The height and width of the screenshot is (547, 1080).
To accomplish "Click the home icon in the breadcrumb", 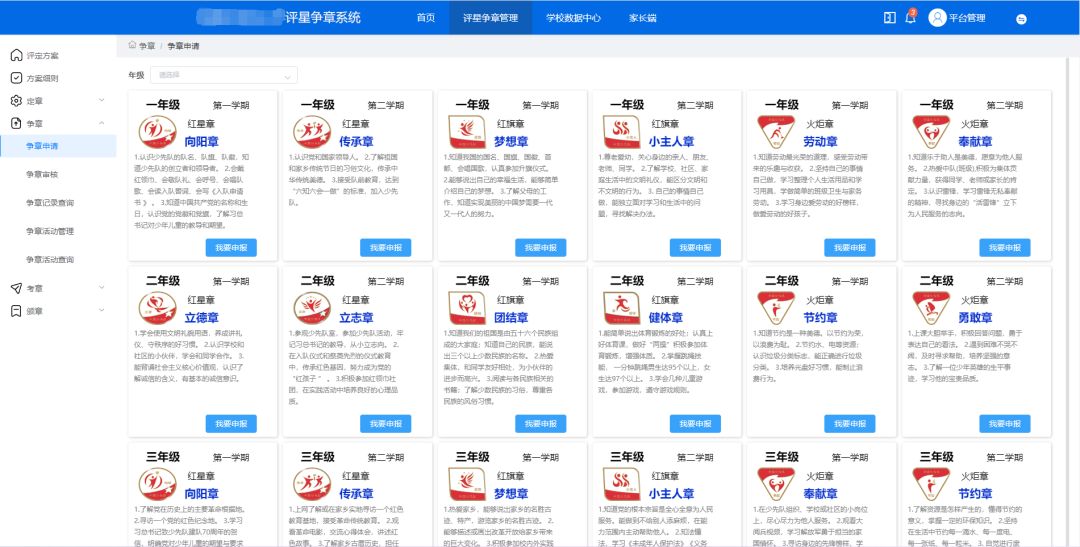I will click(x=132, y=45).
